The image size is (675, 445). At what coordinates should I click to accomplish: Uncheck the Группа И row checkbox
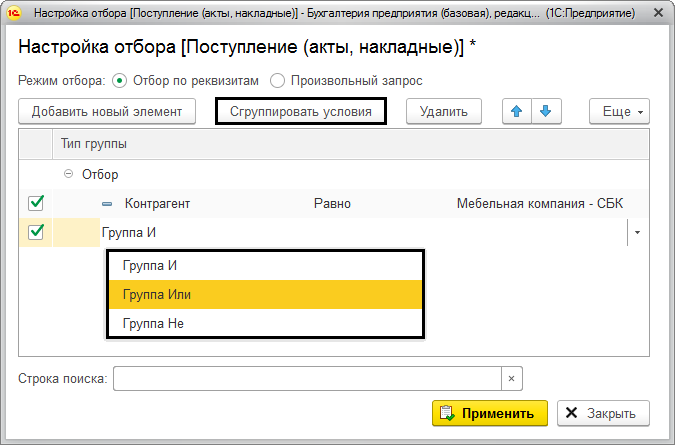click(36, 232)
